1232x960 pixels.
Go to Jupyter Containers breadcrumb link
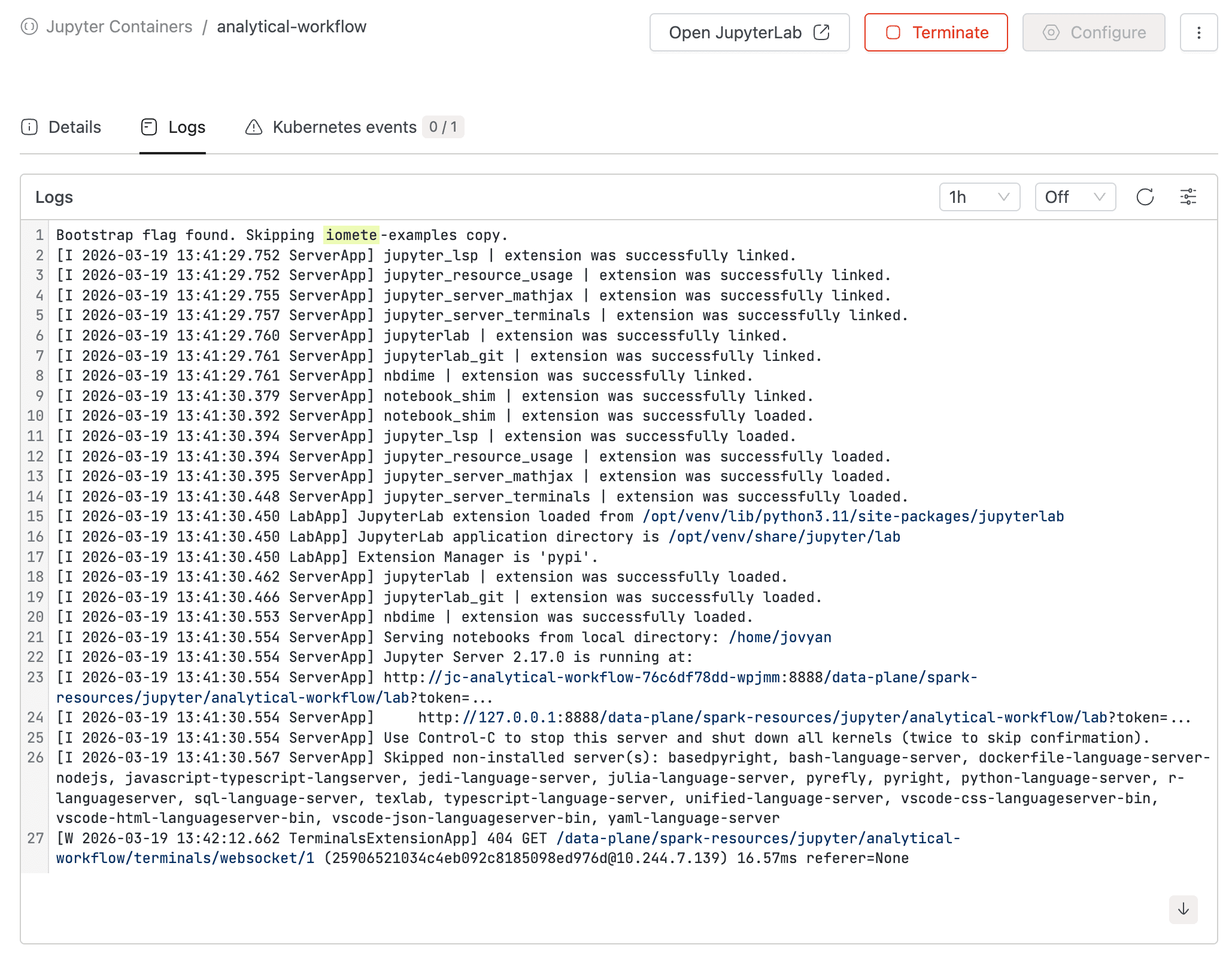119,26
